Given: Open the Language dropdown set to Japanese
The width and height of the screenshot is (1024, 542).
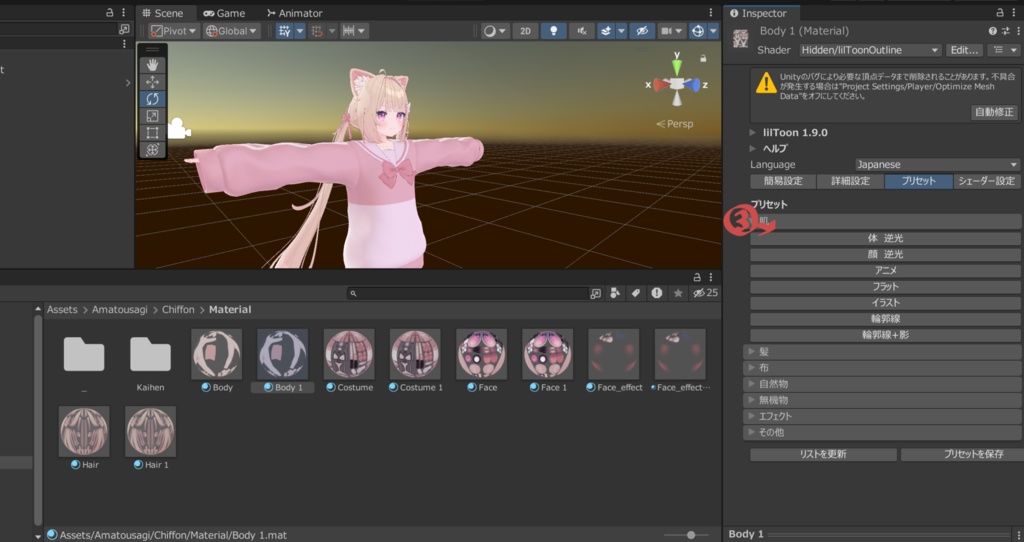Looking at the screenshot, I should pyautogui.click(x=937, y=165).
